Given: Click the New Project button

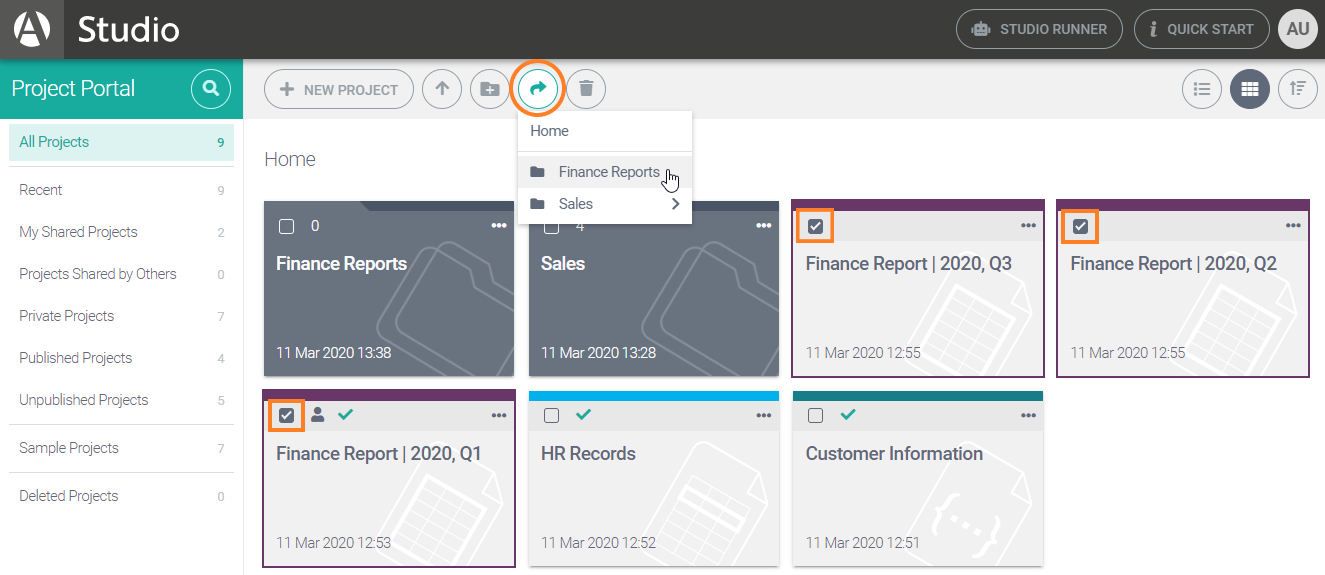Looking at the screenshot, I should [339, 89].
